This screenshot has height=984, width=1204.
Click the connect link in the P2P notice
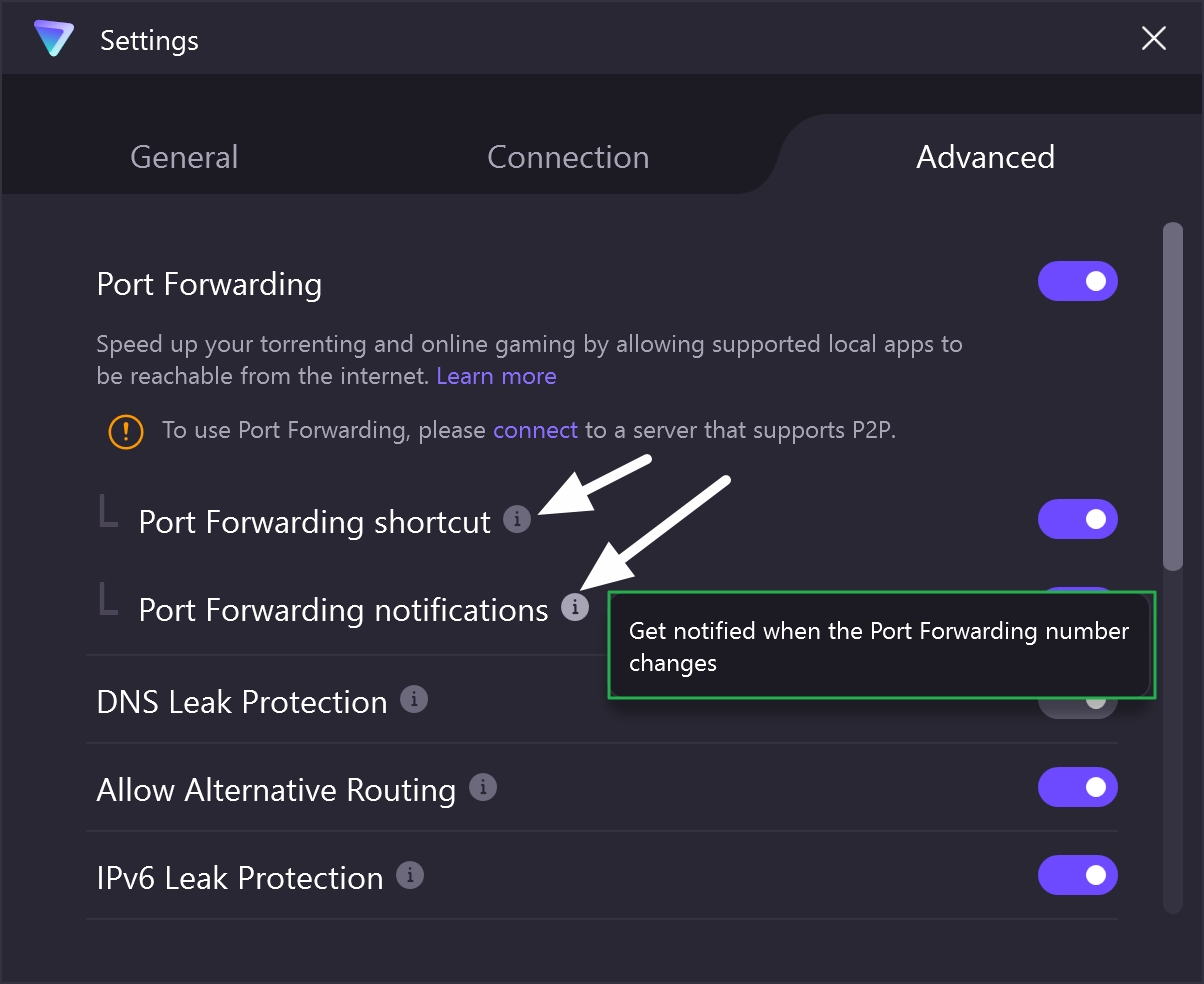pos(535,430)
